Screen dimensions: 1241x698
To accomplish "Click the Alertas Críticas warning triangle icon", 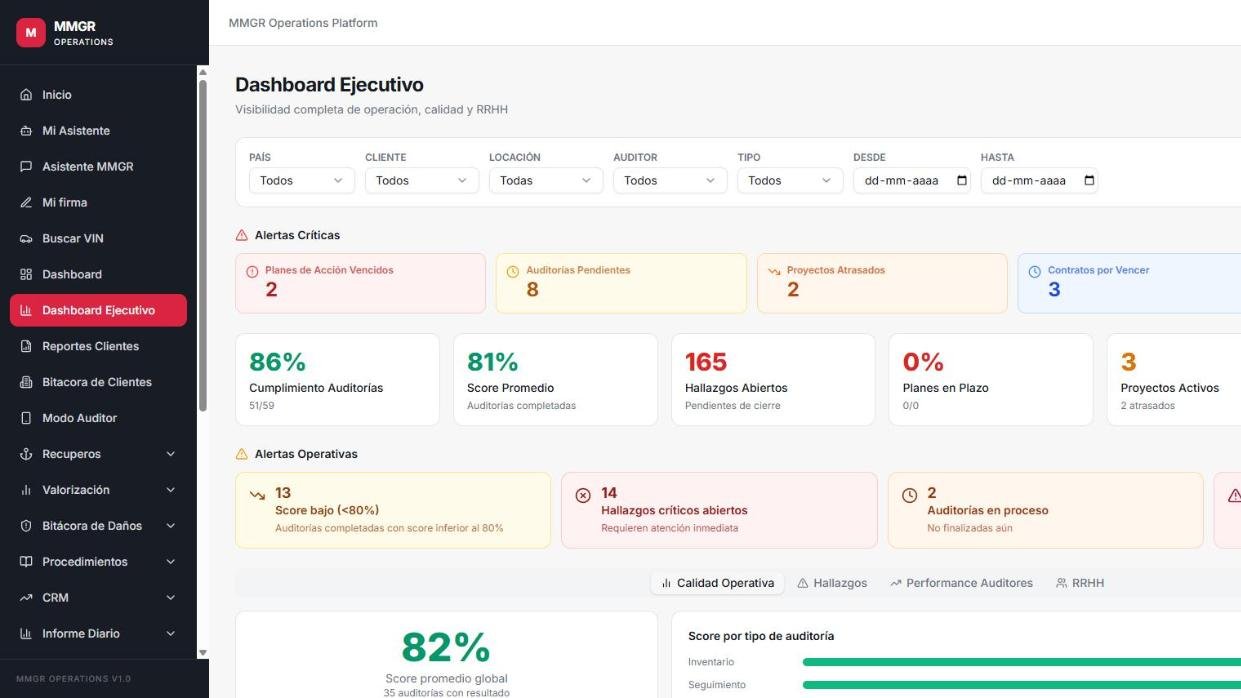I will coord(241,236).
